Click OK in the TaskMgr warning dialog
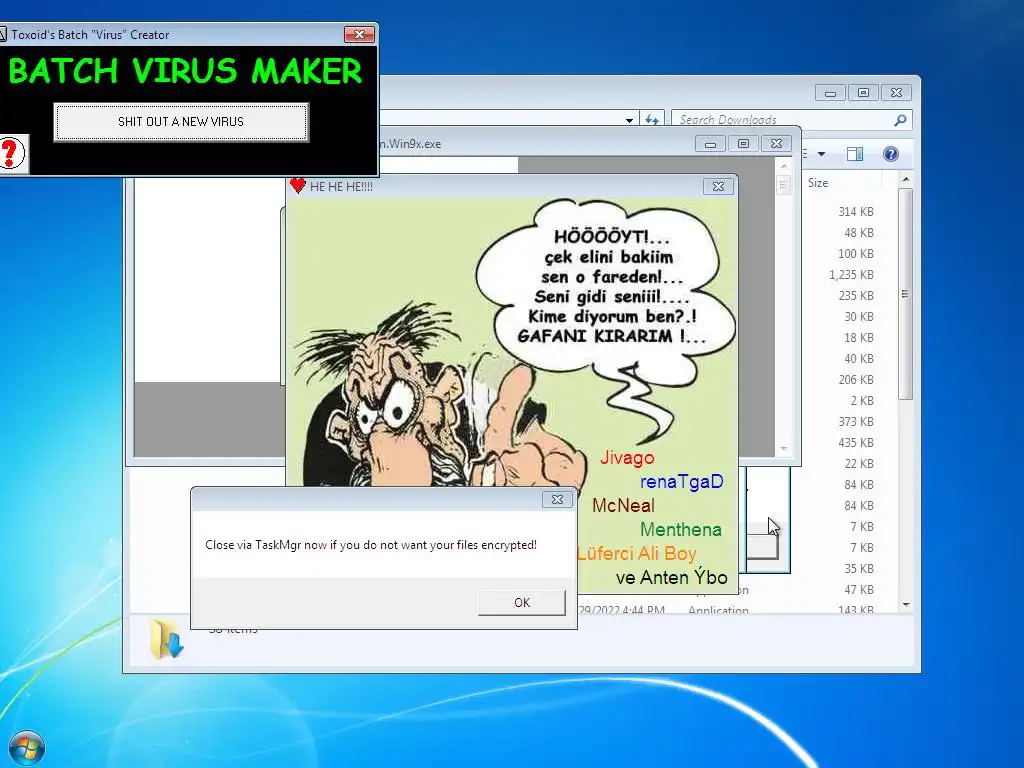This screenshot has height=768, width=1024. 522,603
